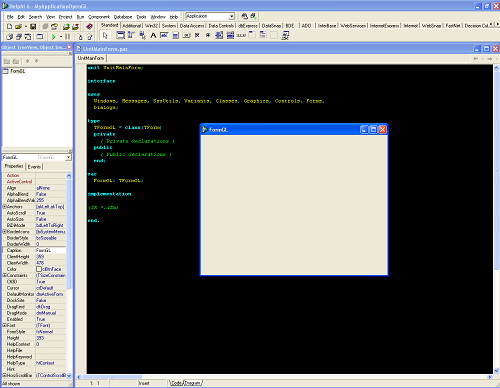The height and width of the screenshot is (388, 500).
Task: Expand the BorderIcons property node
Action: pyautogui.click(x=5, y=231)
